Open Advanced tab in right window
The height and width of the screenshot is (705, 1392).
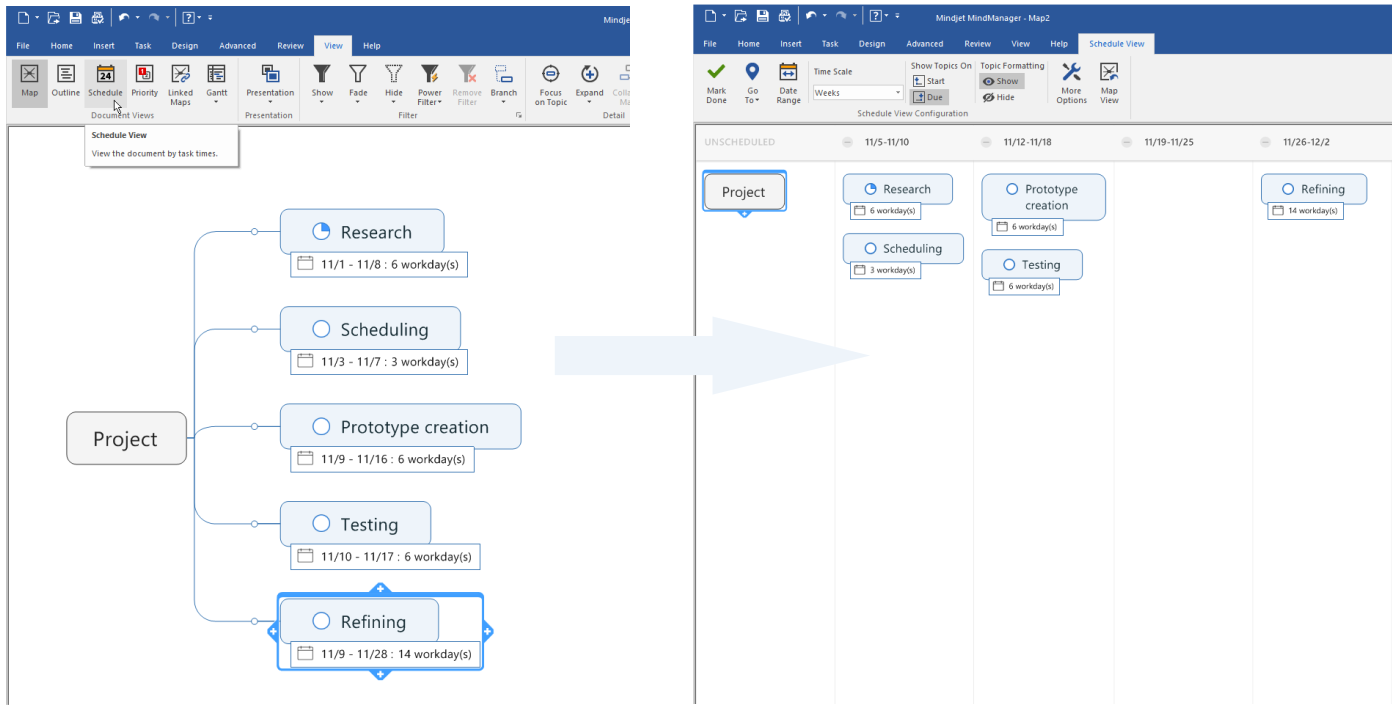(x=924, y=44)
